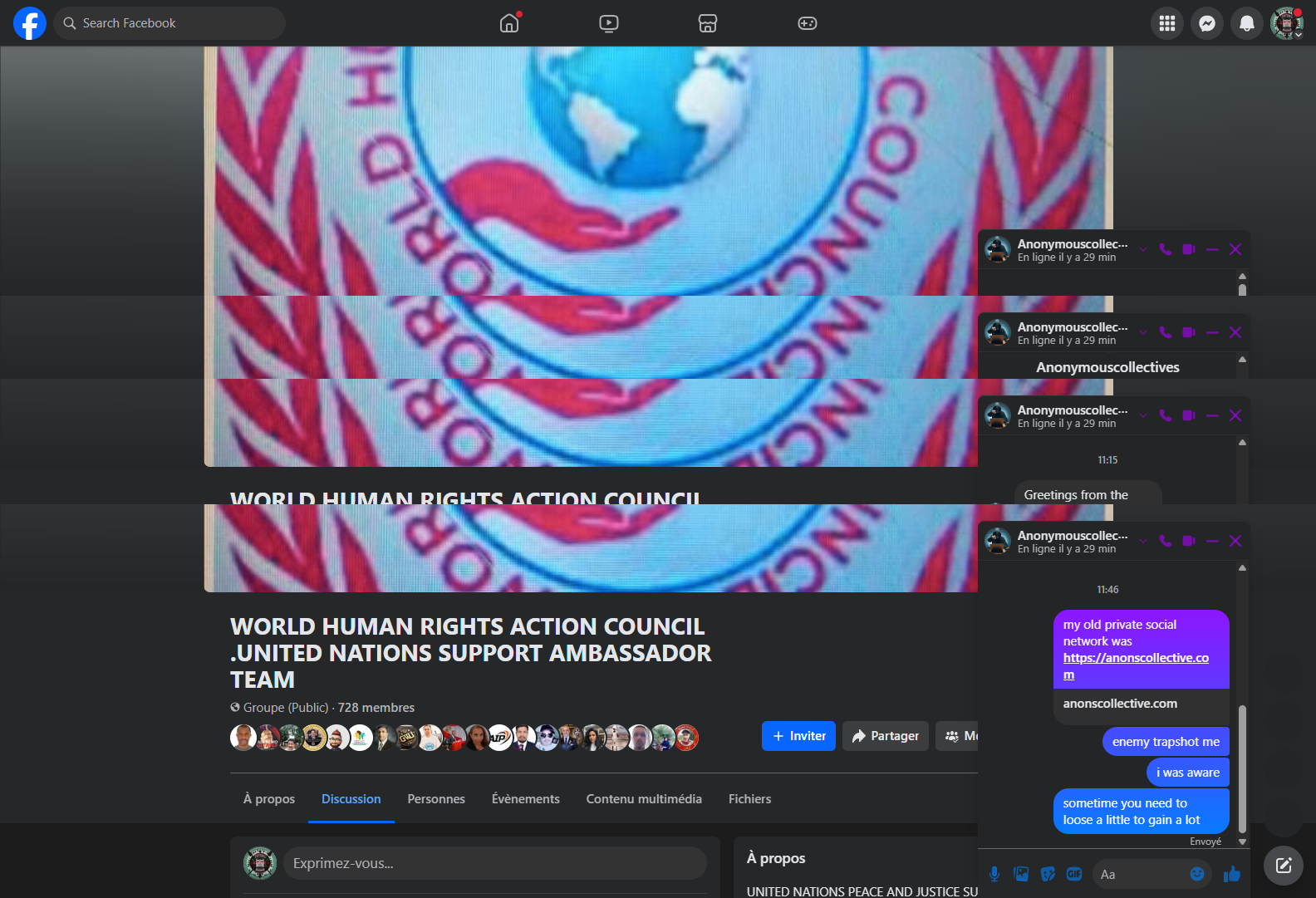Minimize the chat titled Anonymouscollectives
This screenshot has width=1316, height=898.
coord(1212,332)
